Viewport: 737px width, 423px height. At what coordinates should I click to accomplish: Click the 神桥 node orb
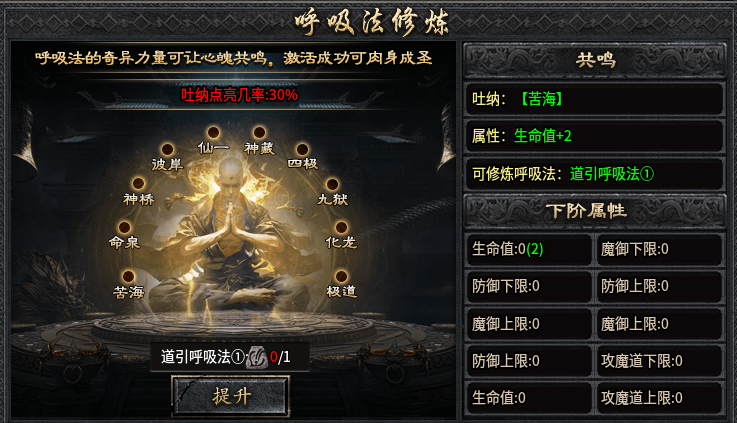click(x=138, y=183)
